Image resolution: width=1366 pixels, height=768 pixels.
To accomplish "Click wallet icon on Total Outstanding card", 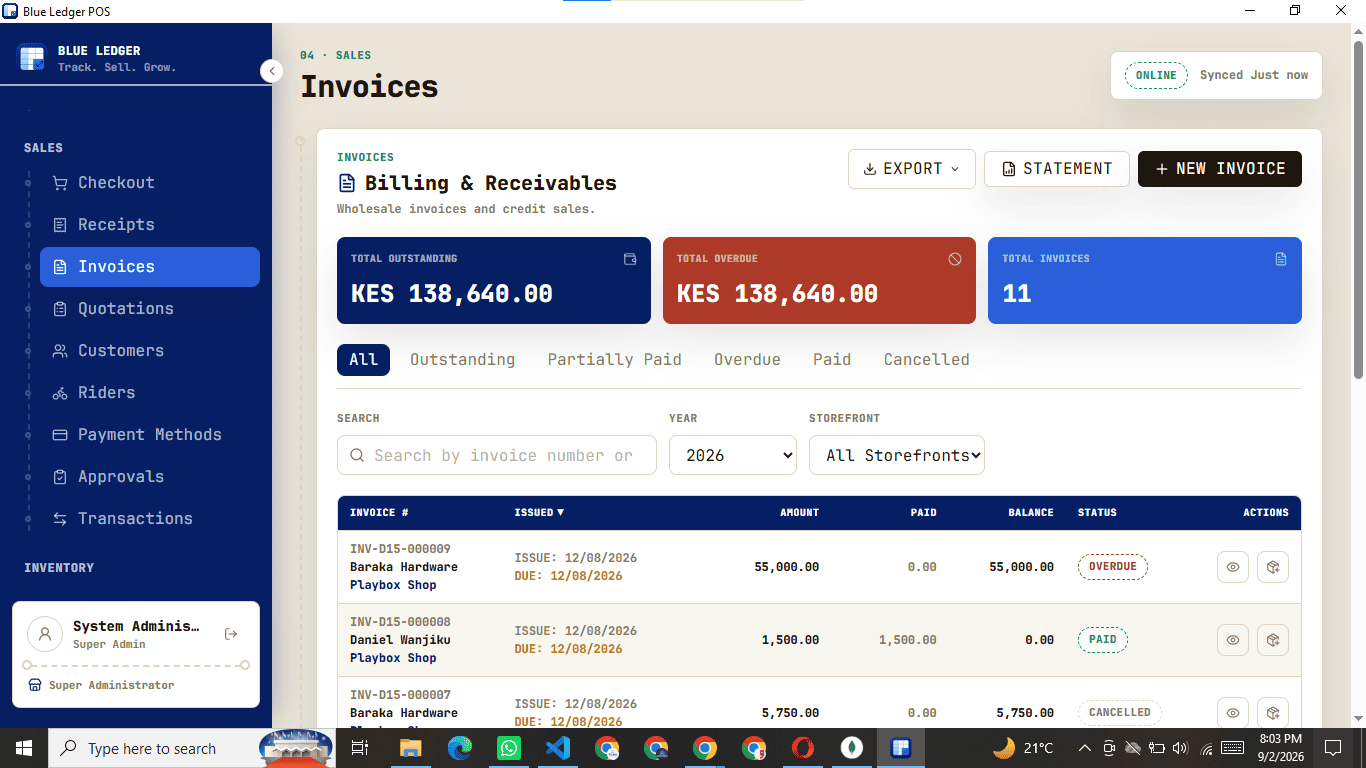I will pyautogui.click(x=630, y=259).
